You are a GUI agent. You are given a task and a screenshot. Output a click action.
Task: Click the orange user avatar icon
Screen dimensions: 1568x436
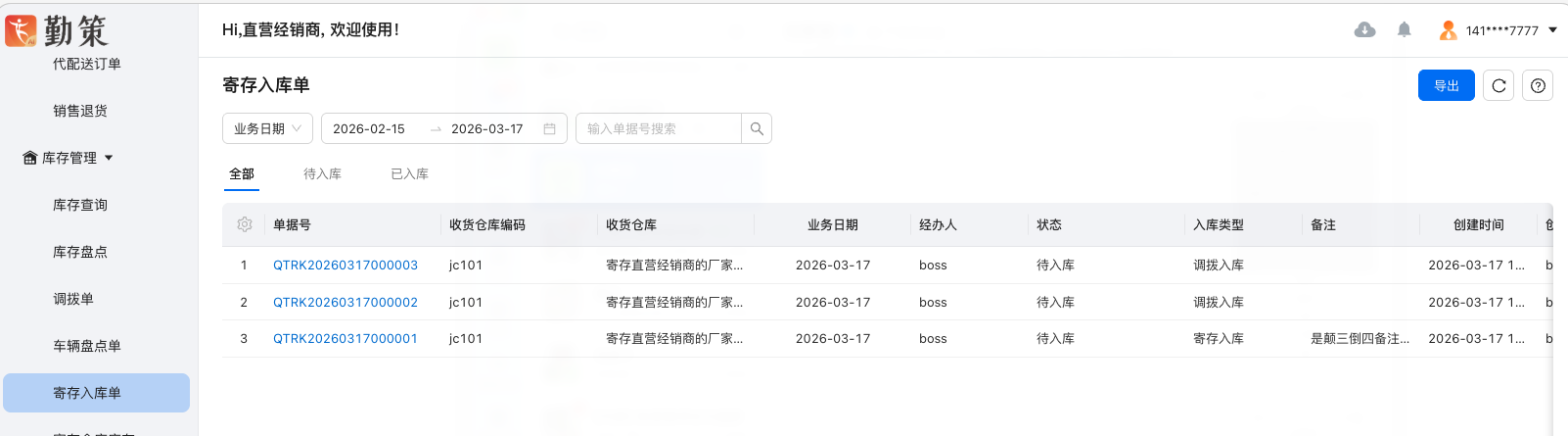(1448, 30)
